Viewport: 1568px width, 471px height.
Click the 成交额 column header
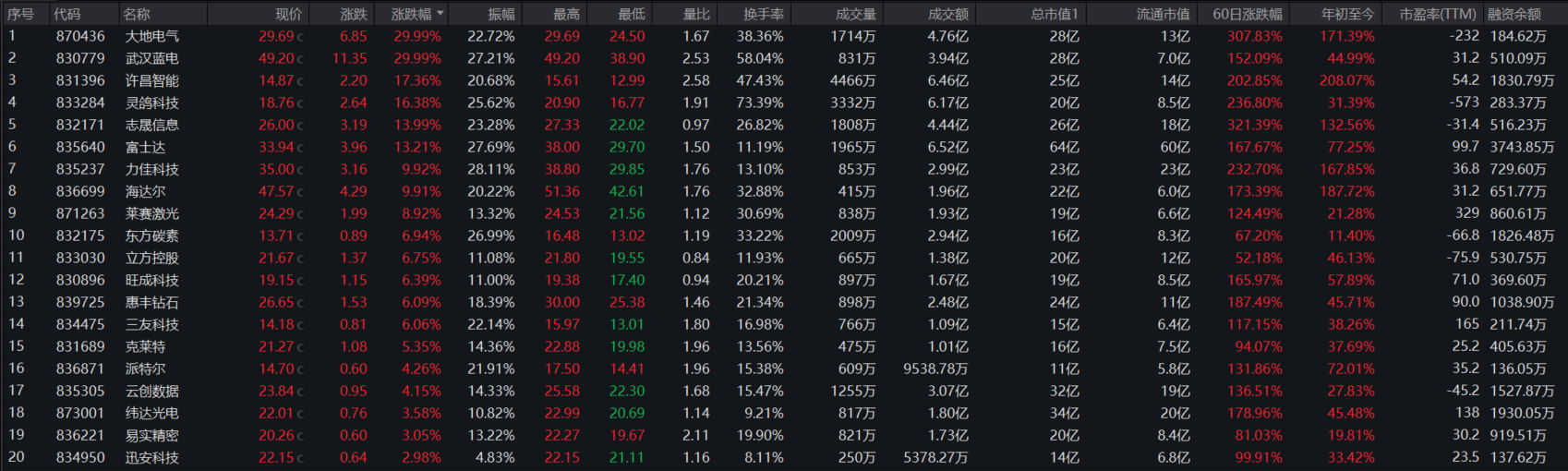[x=948, y=14]
